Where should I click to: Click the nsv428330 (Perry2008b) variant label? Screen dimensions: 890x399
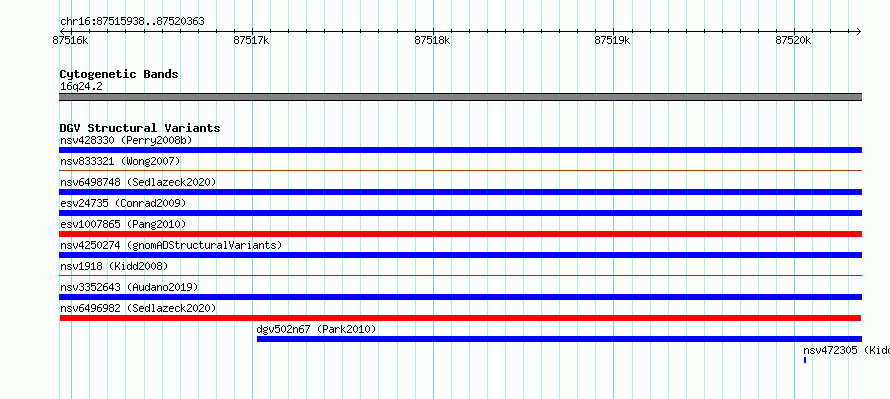[126, 140]
